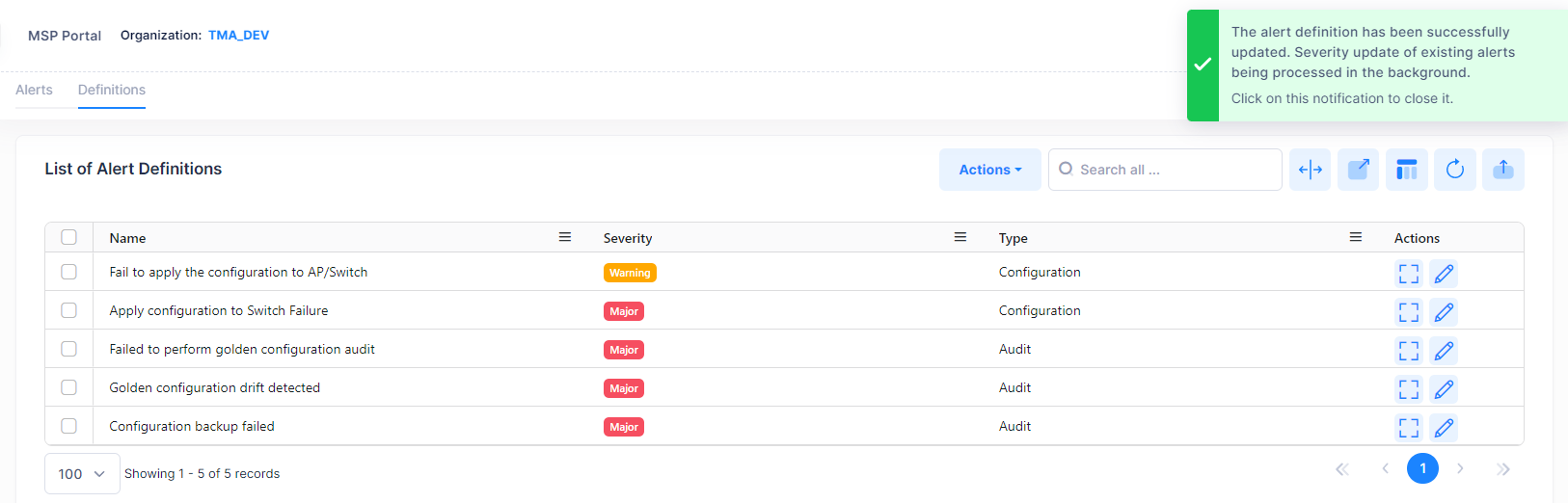
Task: Click the export upload icon
Action: coord(1502,170)
